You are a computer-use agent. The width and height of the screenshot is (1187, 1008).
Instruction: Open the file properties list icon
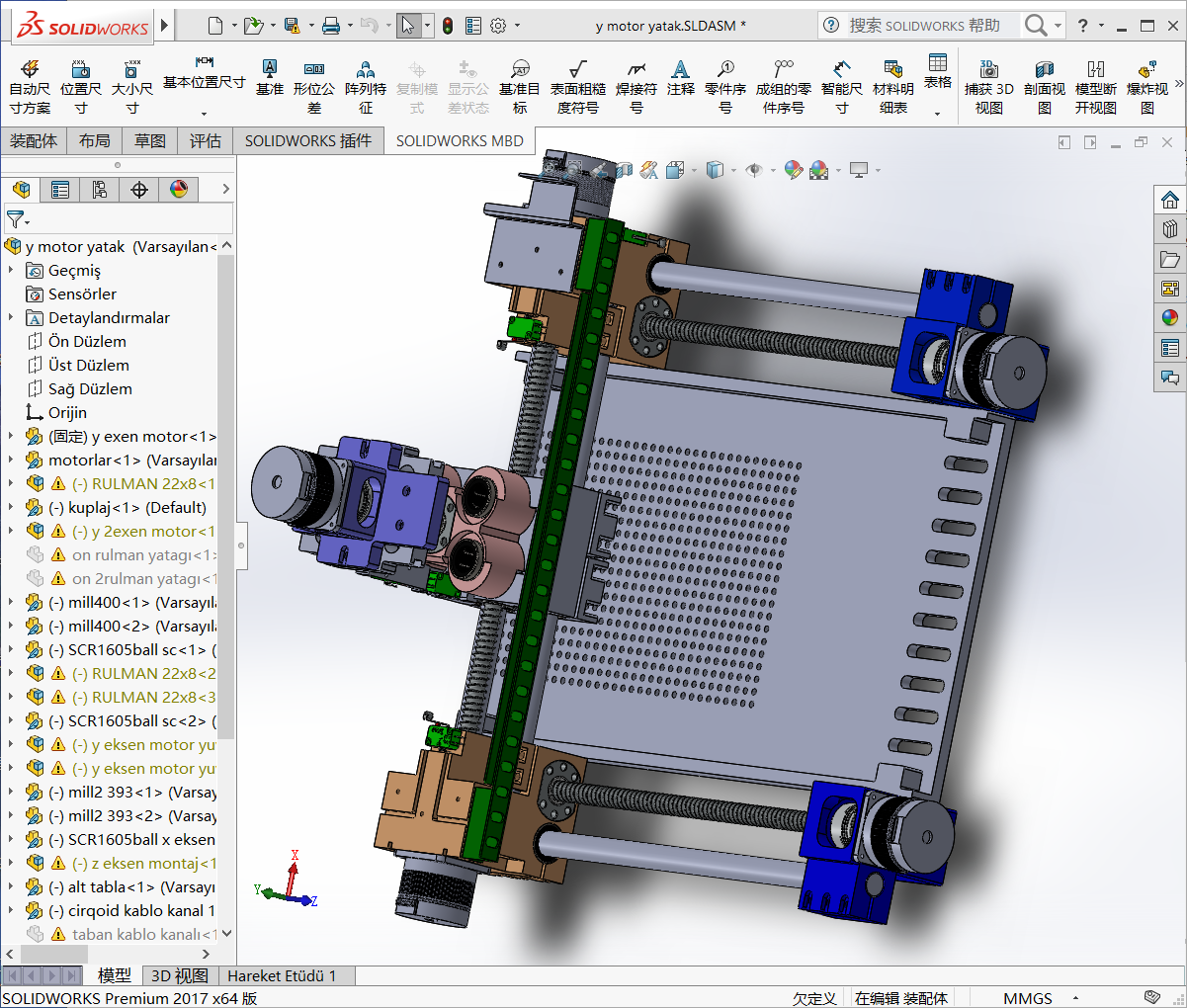[x=473, y=26]
